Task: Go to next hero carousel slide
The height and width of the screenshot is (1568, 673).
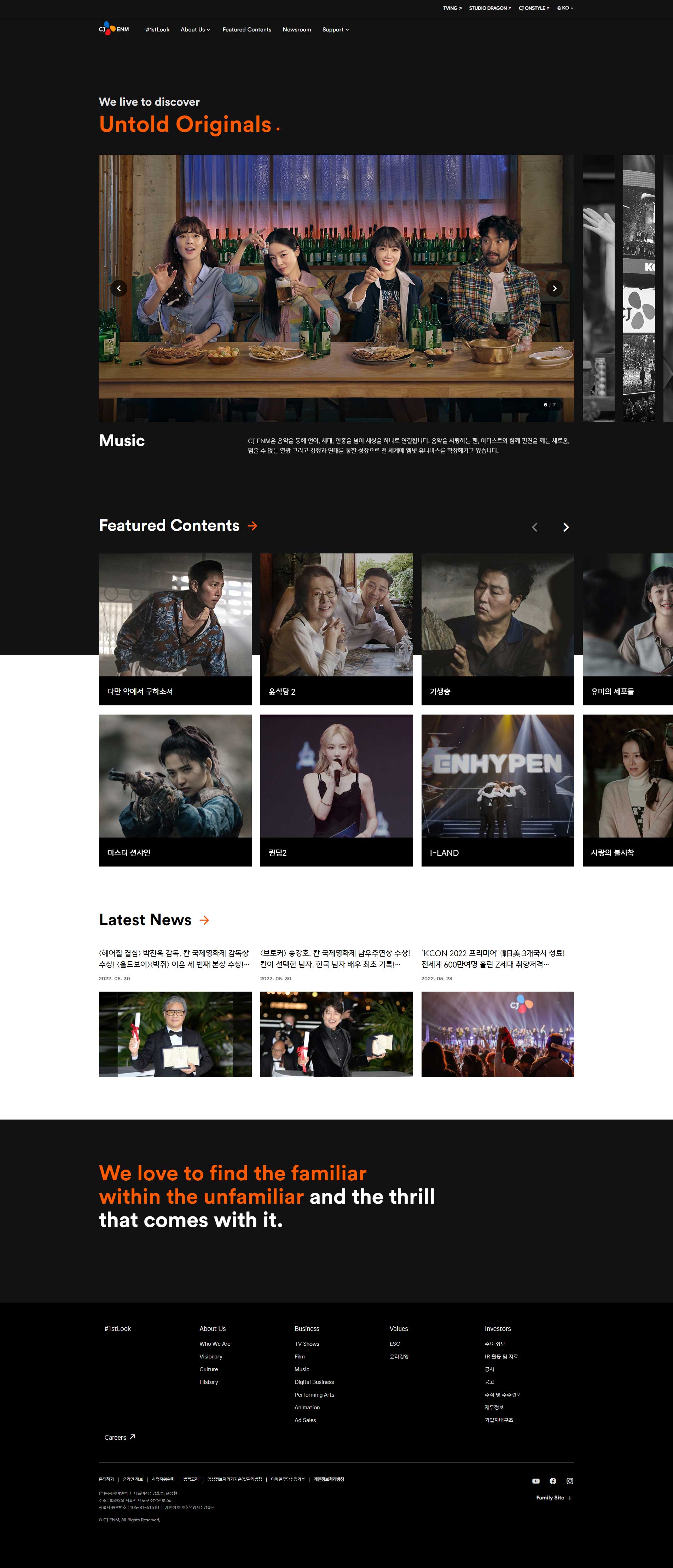Action: [553, 288]
